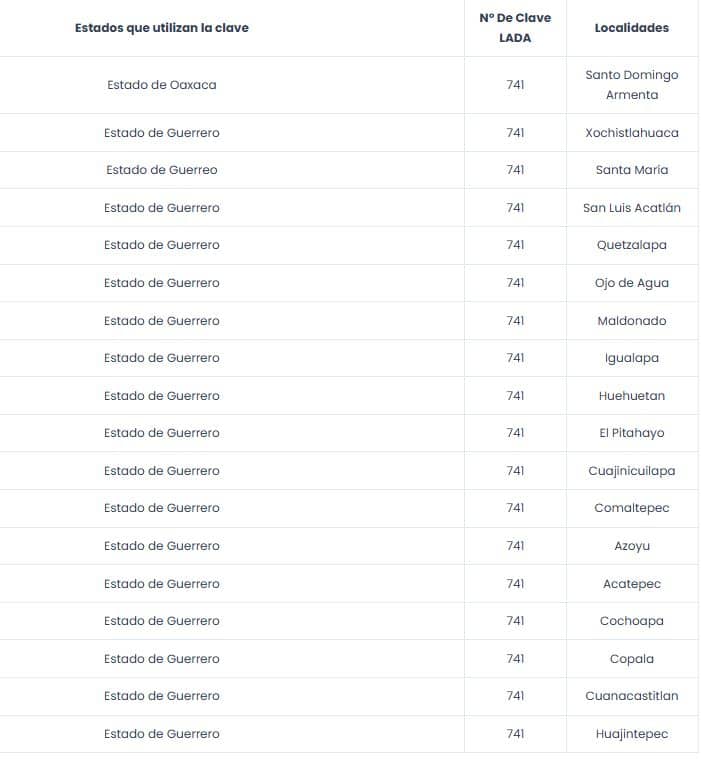Image resolution: width=701 pixels, height=759 pixels.
Task: Select the 'Quetzalapa' locality cell
Action: click(632, 245)
